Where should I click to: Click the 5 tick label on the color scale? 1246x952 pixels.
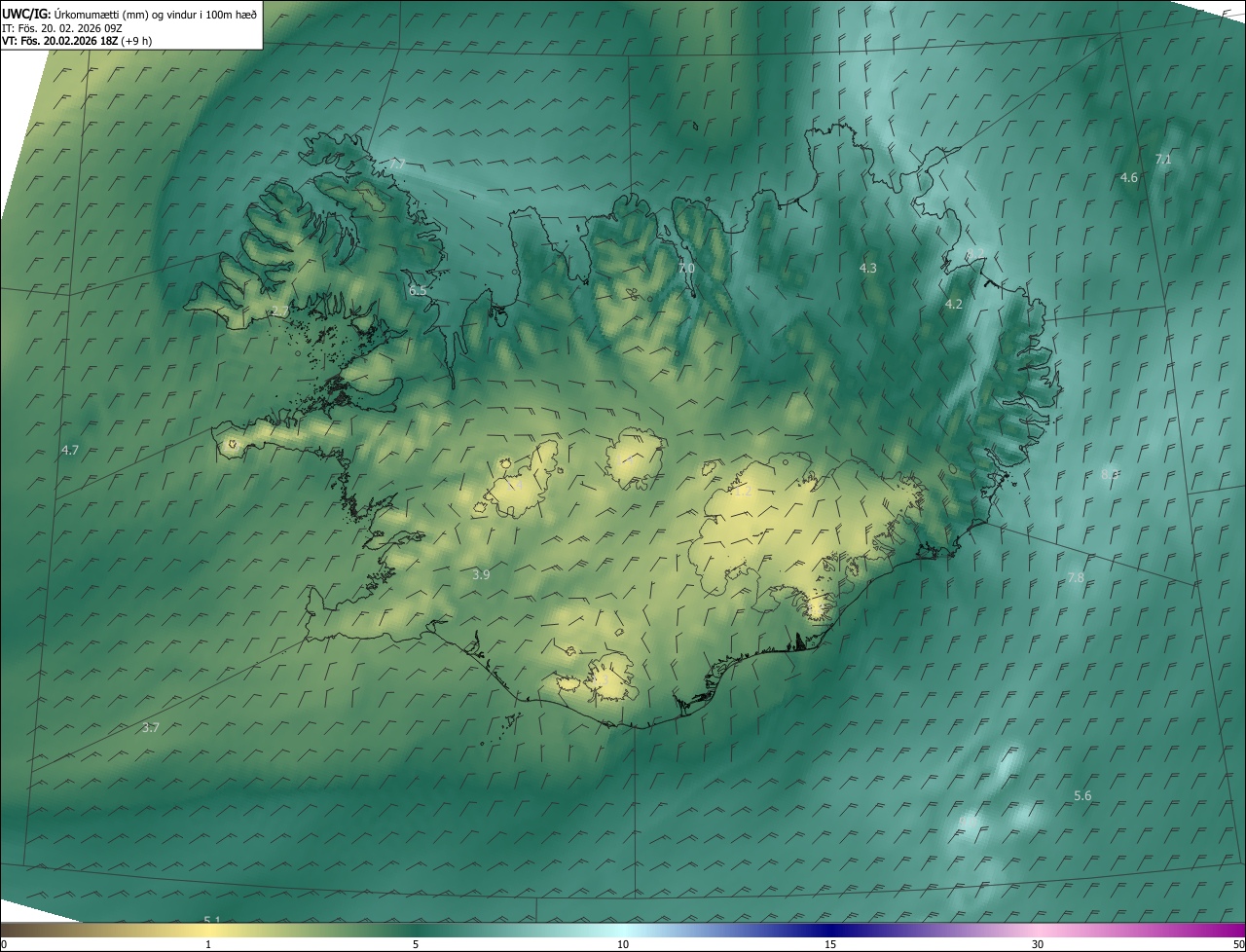pyautogui.click(x=416, y=944)
